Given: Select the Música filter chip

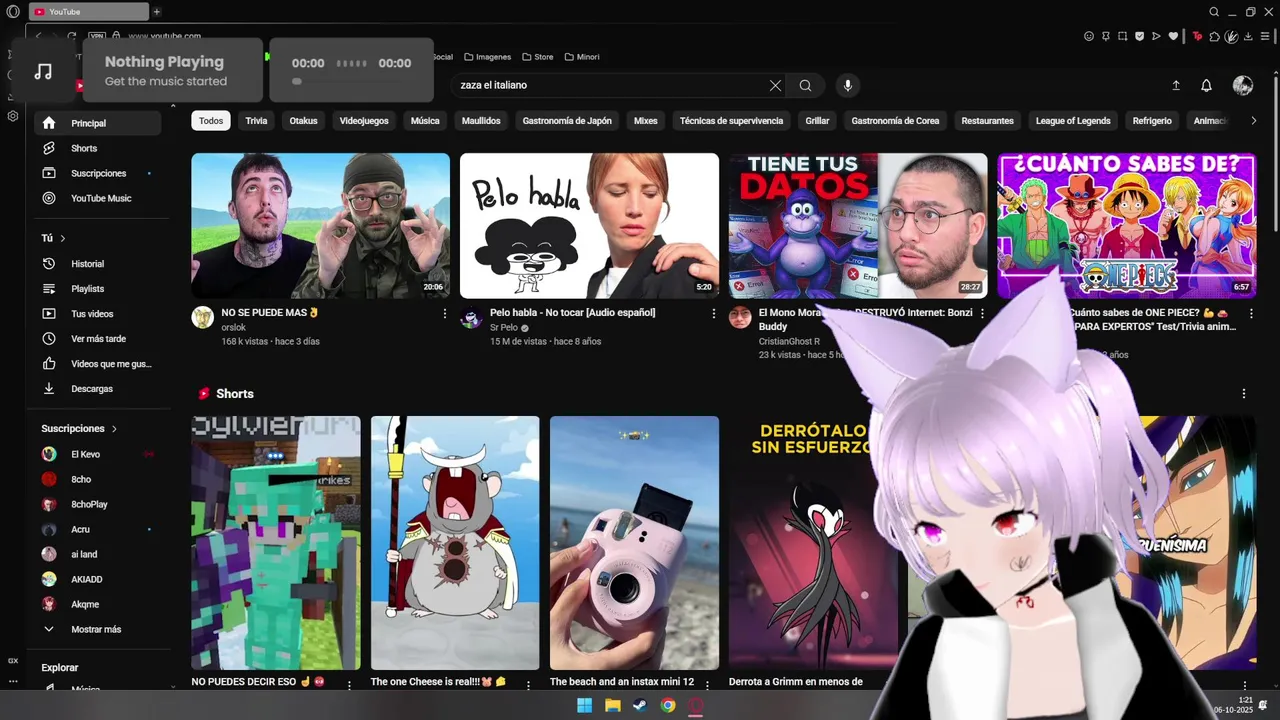Looking at the screenshot, I should click(425, 121).
